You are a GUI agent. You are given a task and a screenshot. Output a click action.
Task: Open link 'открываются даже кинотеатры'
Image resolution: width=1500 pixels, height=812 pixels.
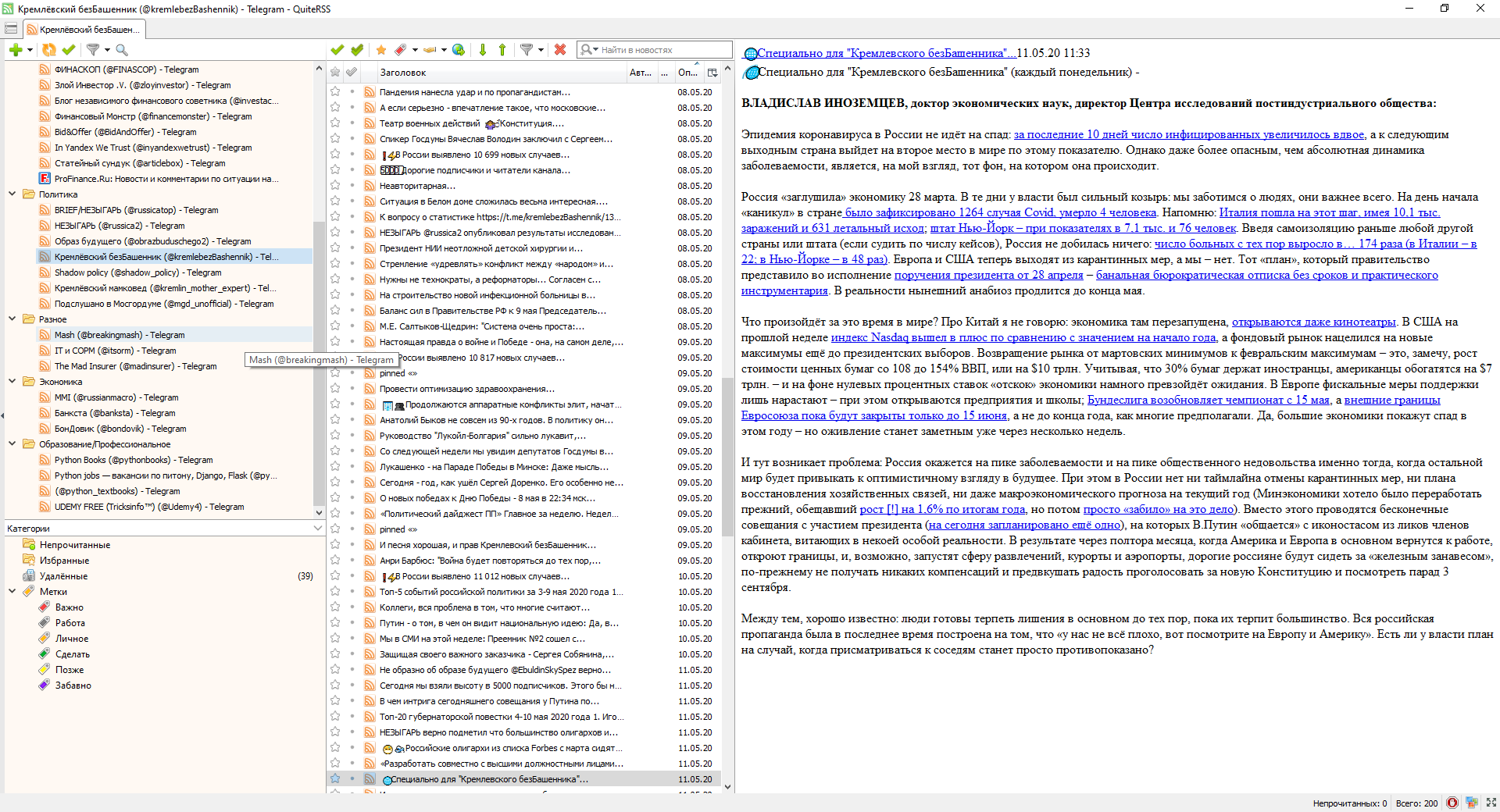pyautogui.click(x=1313, y=322)
